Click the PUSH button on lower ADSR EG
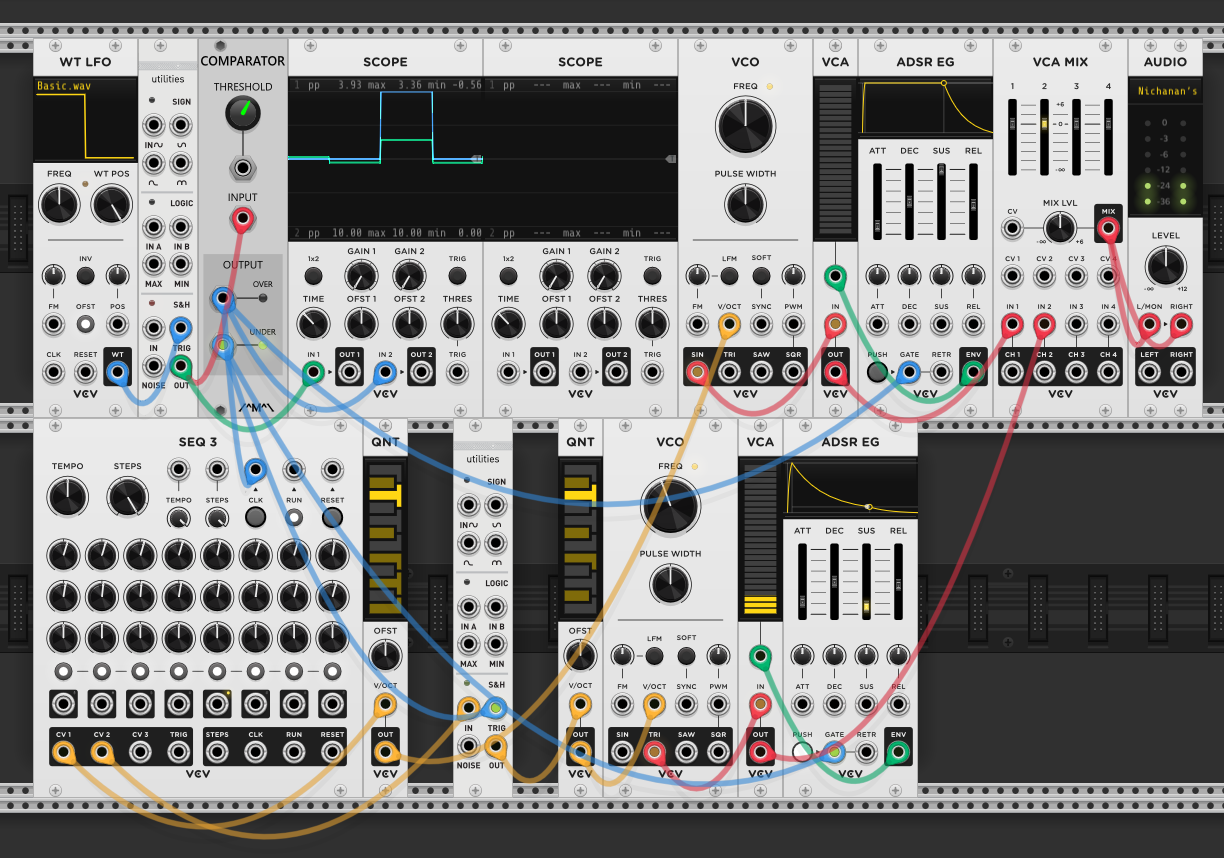 (802, 753)
